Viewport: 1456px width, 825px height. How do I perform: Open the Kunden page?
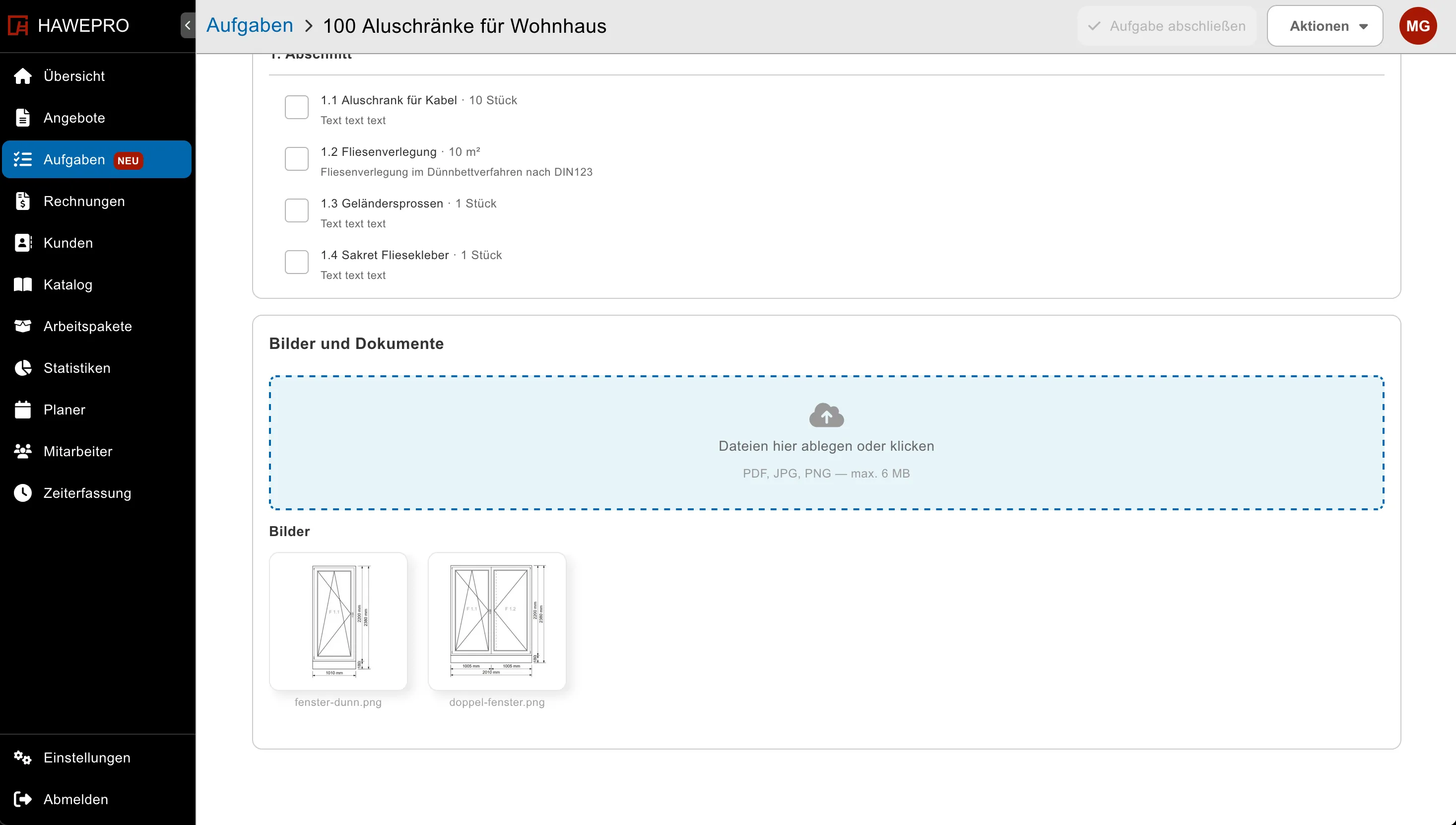(x=97, y=243)
